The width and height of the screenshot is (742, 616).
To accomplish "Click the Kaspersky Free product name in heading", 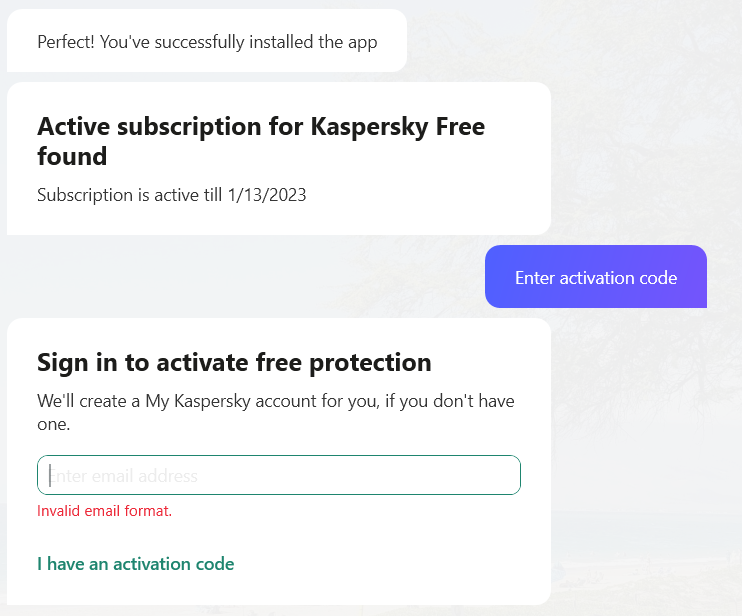I will click(398, 127).
